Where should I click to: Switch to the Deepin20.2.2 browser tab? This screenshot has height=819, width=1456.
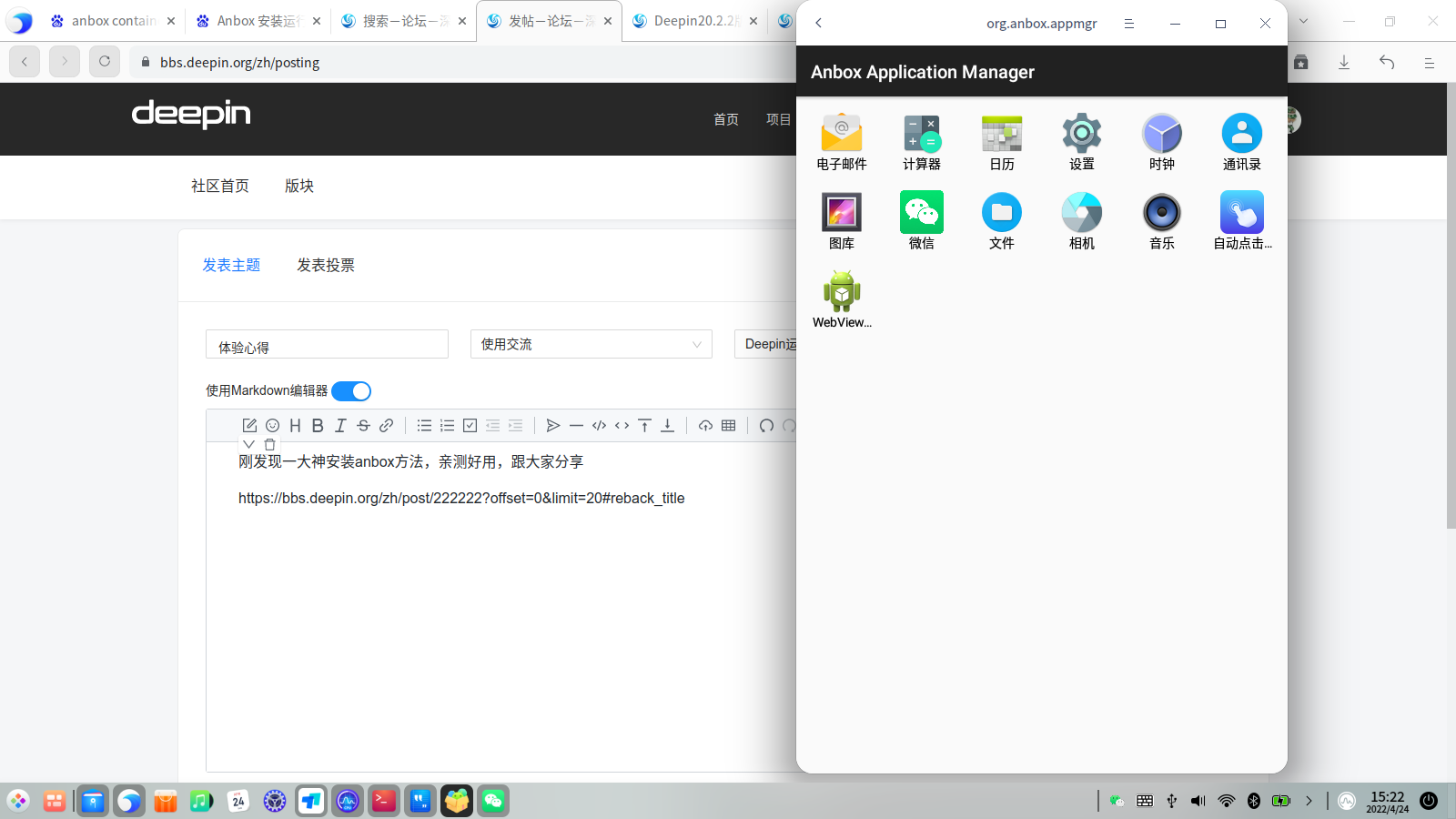click(x=694, y=21)
